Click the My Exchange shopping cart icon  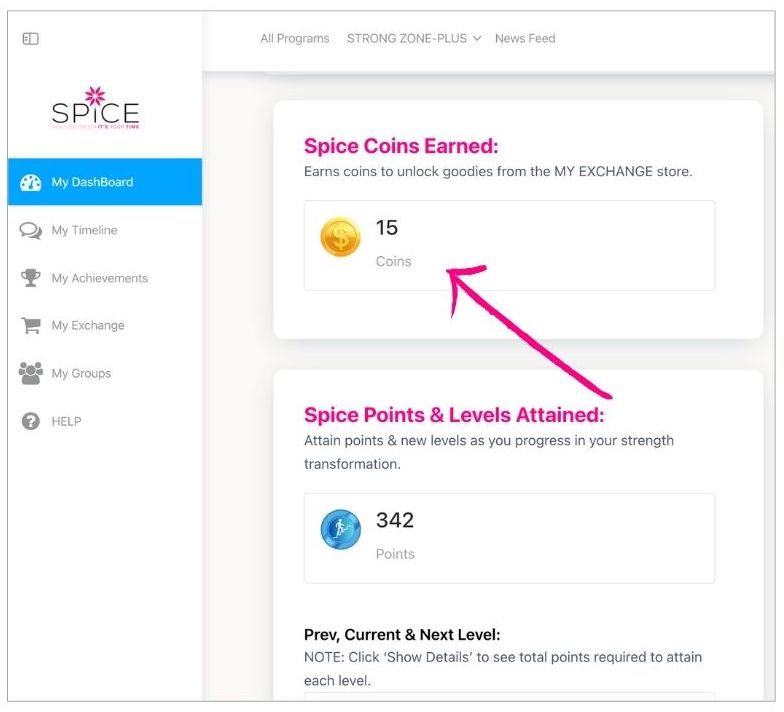[x=31, y=326]
